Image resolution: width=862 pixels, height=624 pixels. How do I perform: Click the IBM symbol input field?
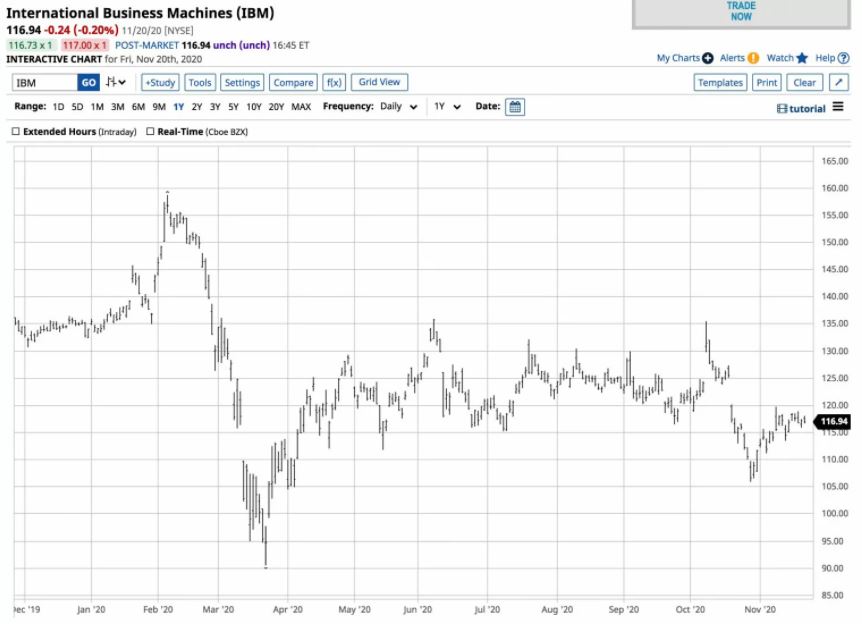45,82
